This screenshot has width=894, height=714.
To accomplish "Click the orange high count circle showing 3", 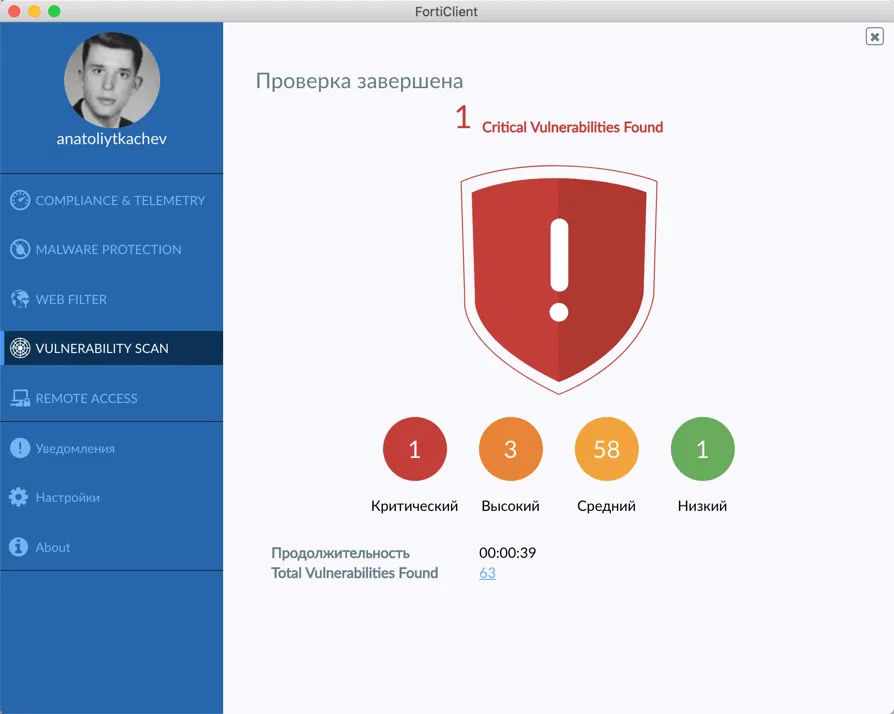I will click(x=510, y=449).
